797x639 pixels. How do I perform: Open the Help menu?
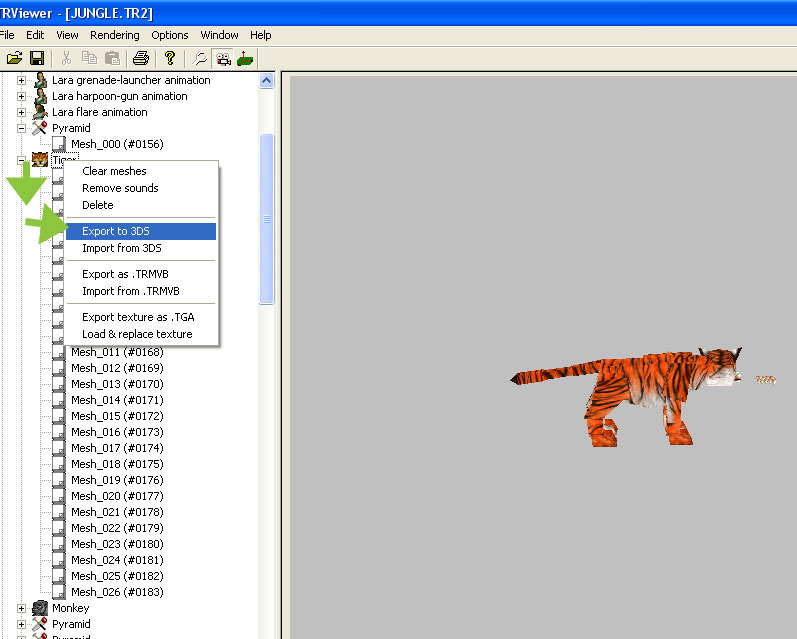pyautogui.click(x=261, y=35)
